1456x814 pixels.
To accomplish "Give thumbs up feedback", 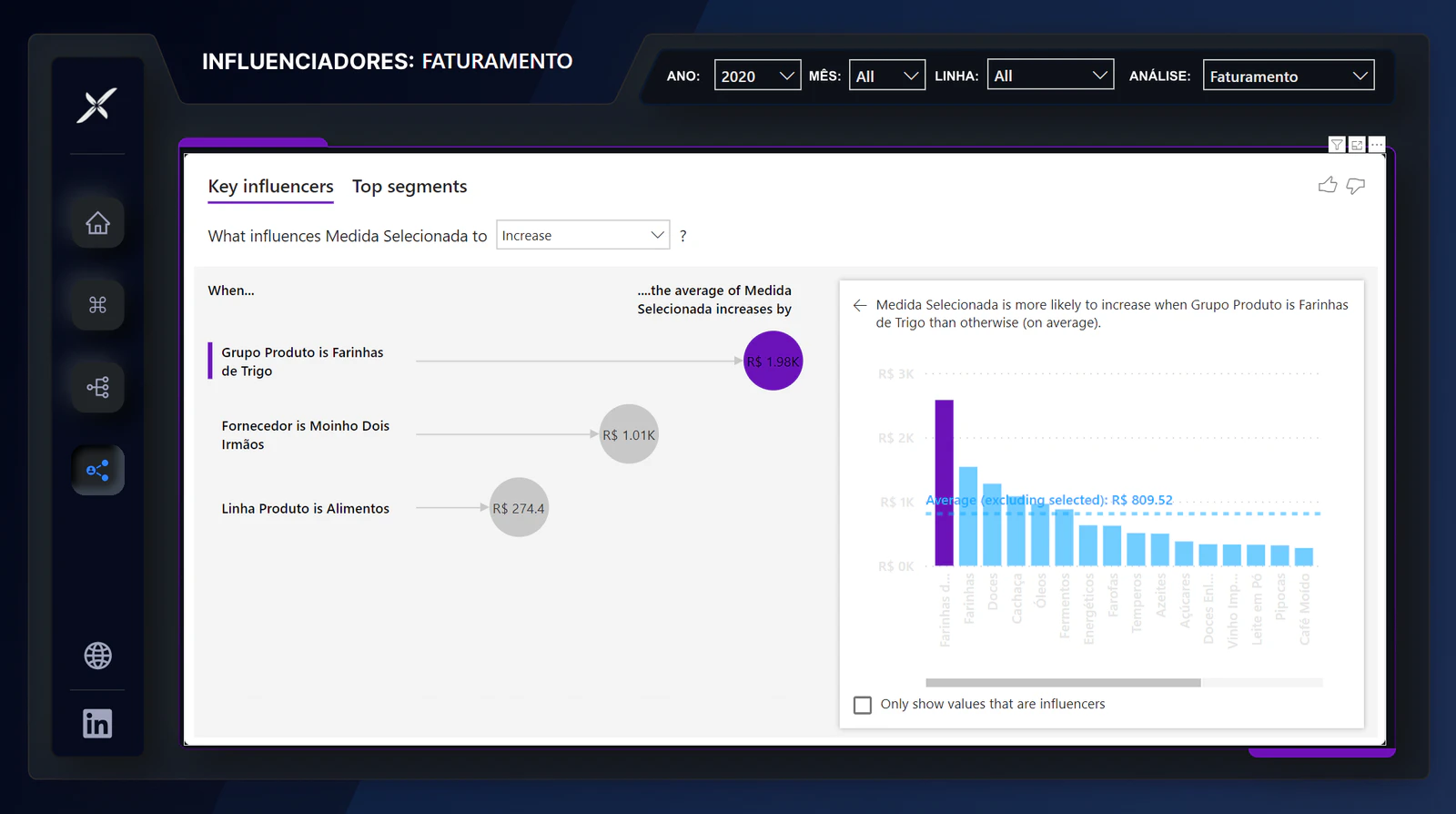I will (x=1328, y=185).
